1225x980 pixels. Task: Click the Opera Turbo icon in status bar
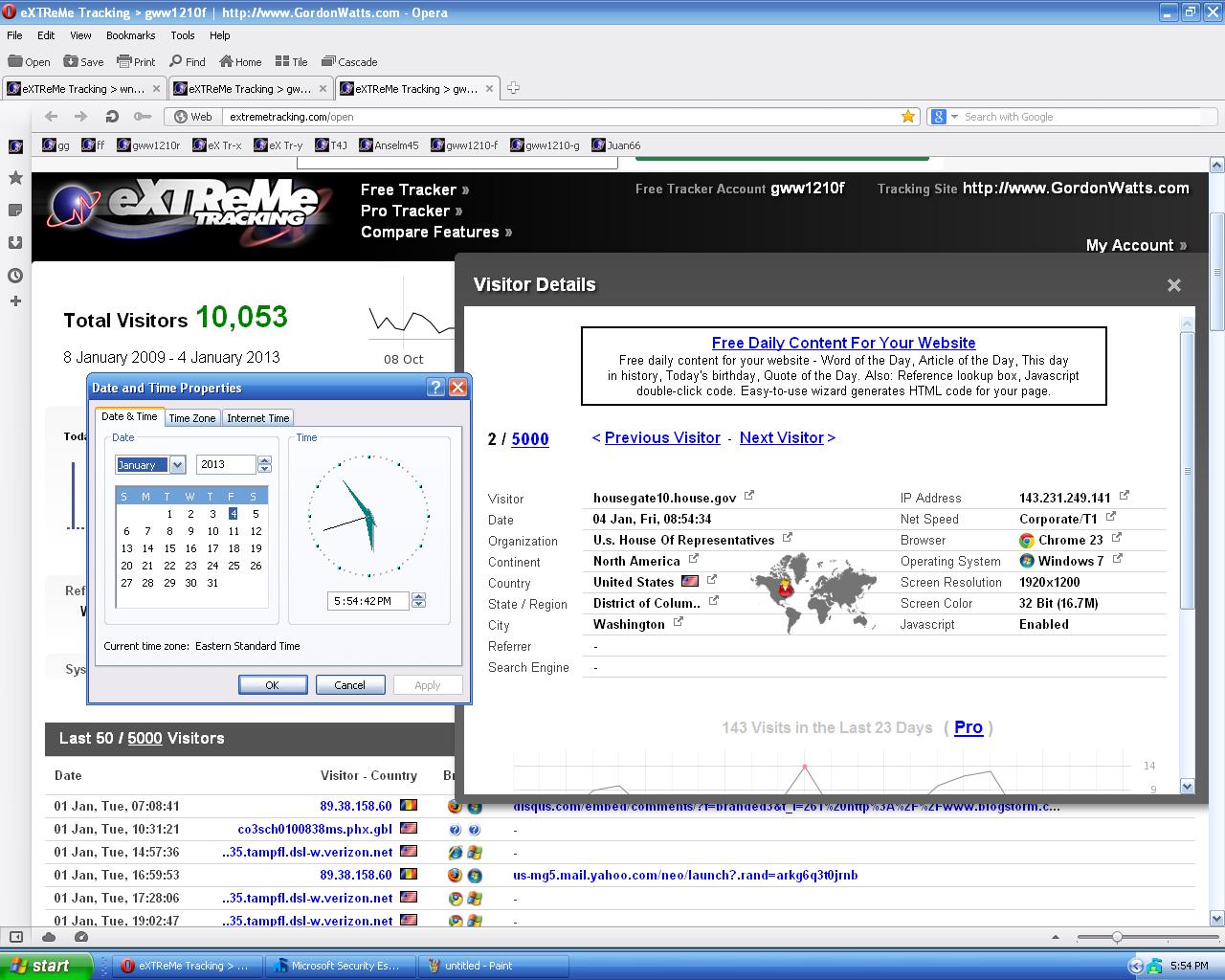(81, 937)
